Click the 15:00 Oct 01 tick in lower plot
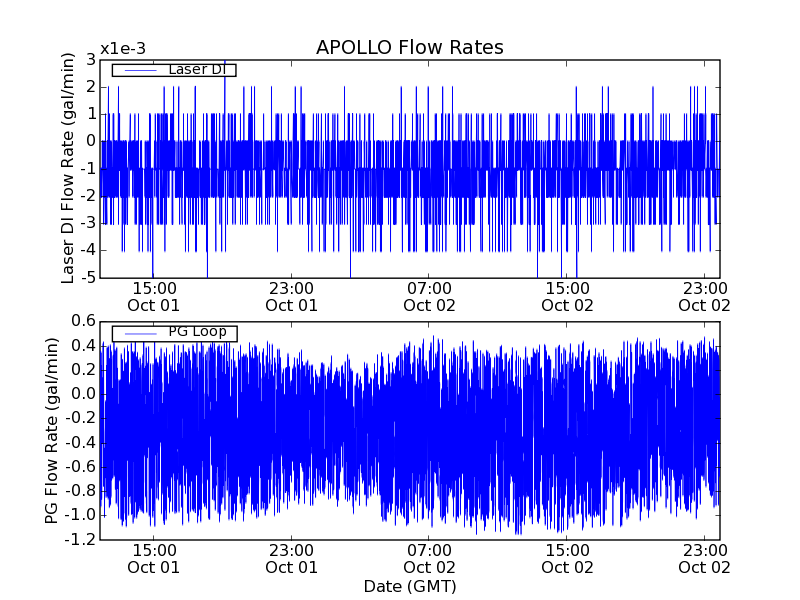The image size is (800, 600). (x=154, y=558)
